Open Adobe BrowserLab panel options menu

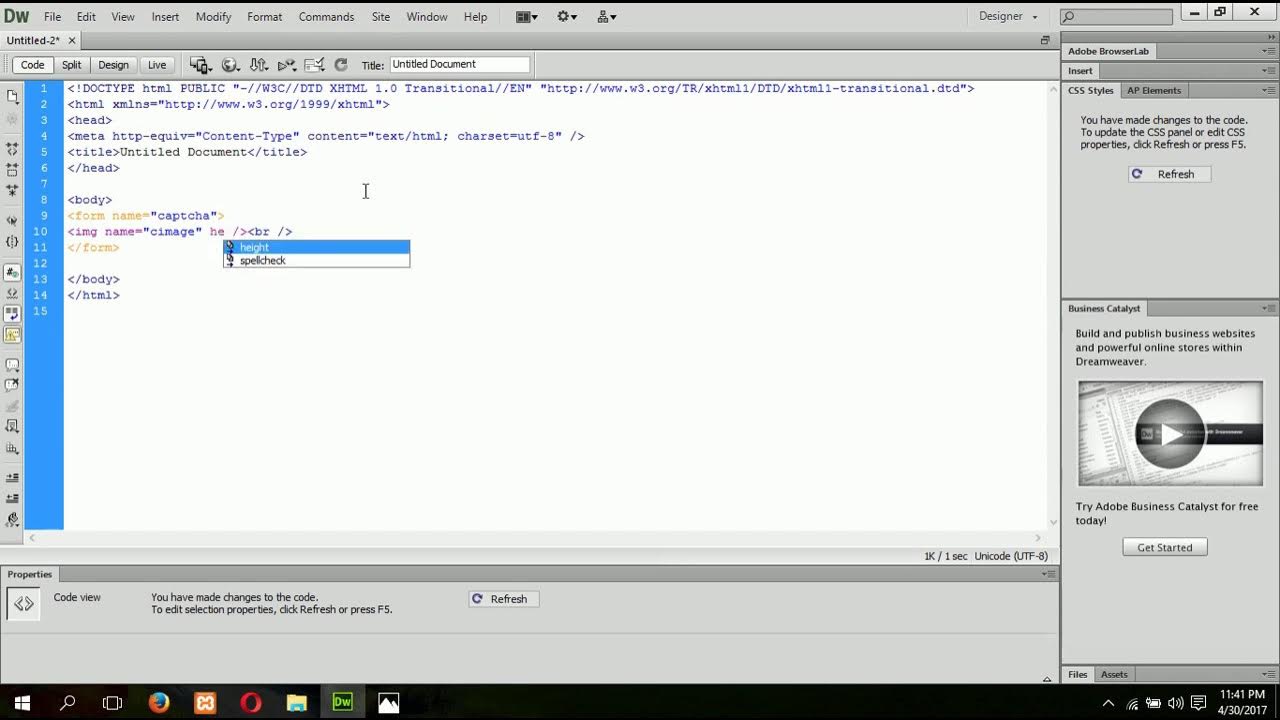[1268, 51]
